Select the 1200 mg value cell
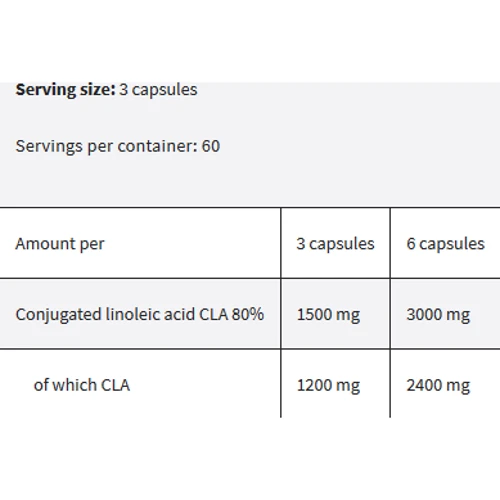The image size is (500, 500). 335,383
